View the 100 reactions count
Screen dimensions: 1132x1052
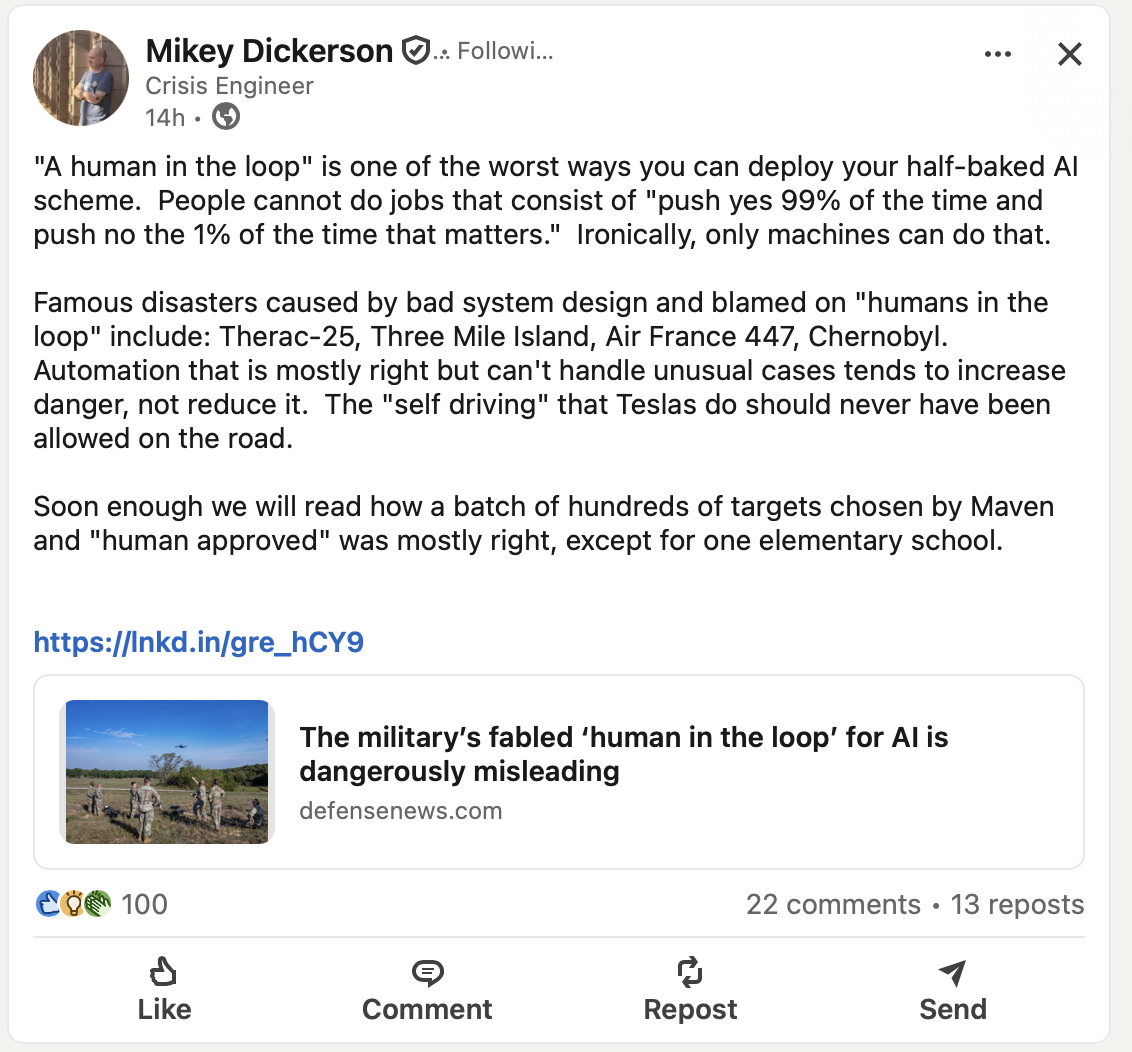(144, 905)
